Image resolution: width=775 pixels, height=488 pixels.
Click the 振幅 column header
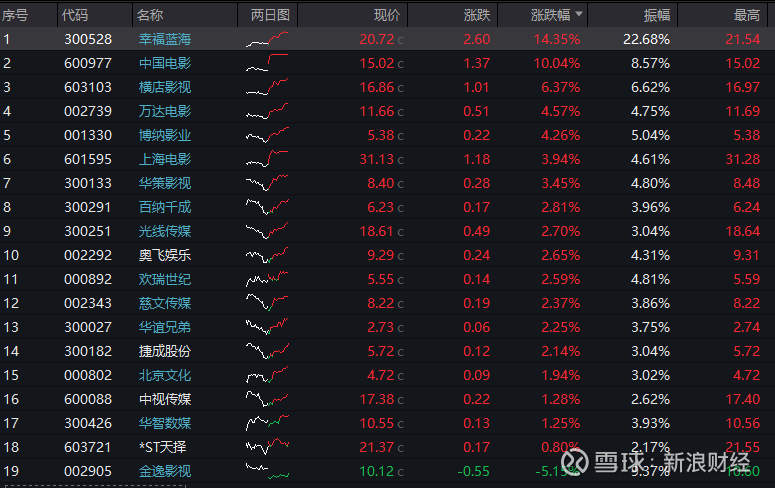[x=656, y=15]
